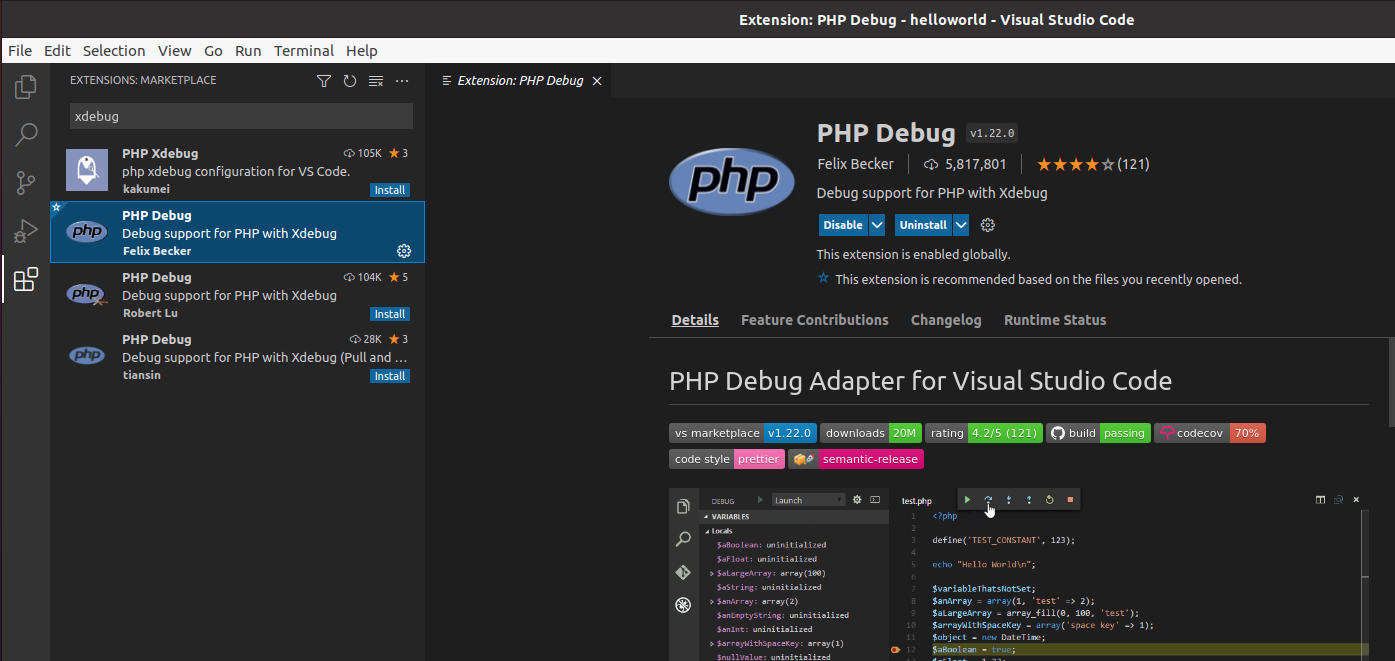1395x661 pixels.
Task: Open the File menu
Action: tap(20, 51)
